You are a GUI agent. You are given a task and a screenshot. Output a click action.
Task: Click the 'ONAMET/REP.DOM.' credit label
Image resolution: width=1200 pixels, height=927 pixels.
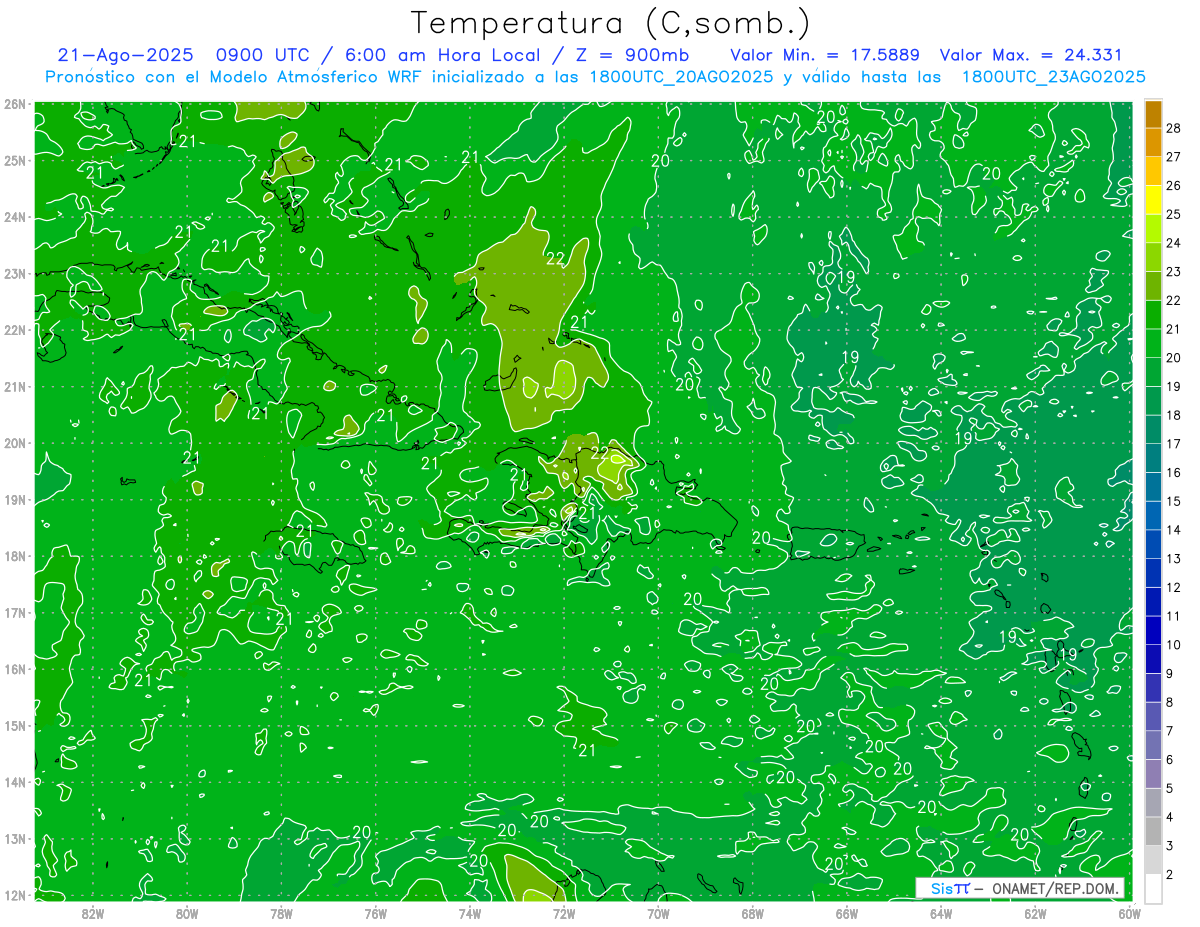(1055, 888)
